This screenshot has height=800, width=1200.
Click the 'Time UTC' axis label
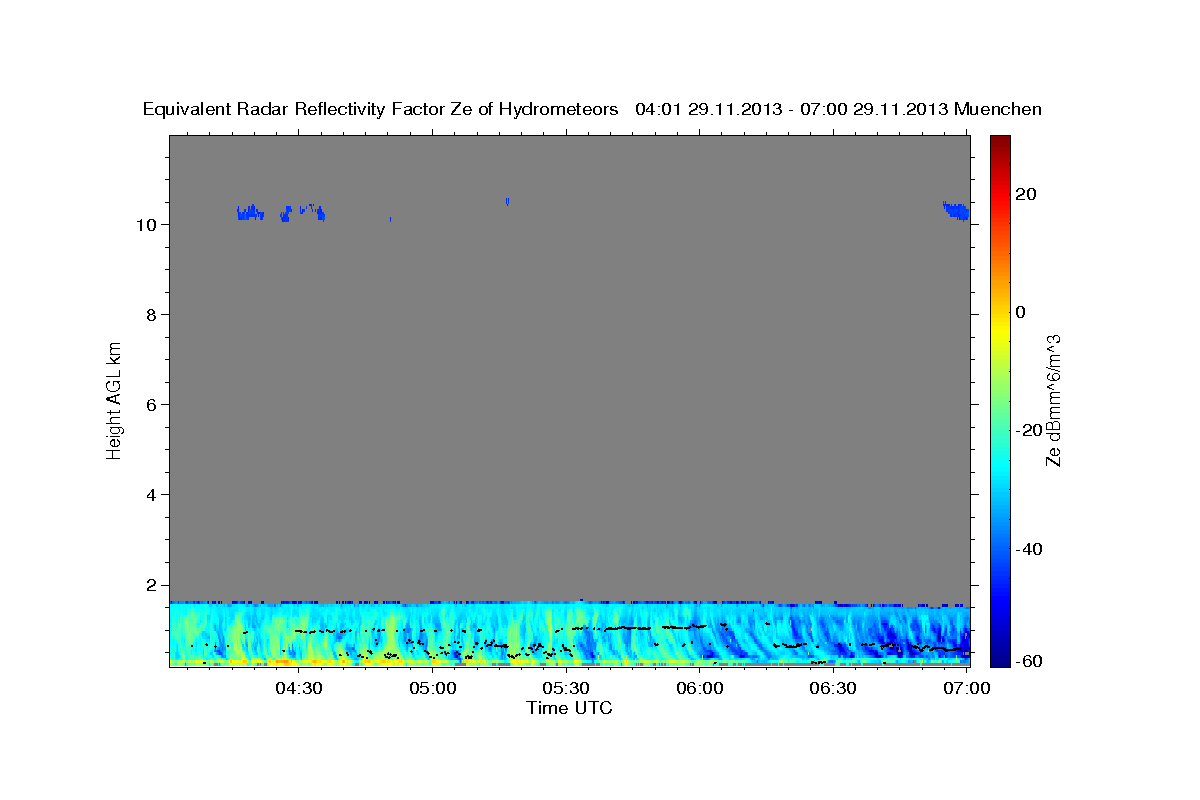(x=569, y=708)
